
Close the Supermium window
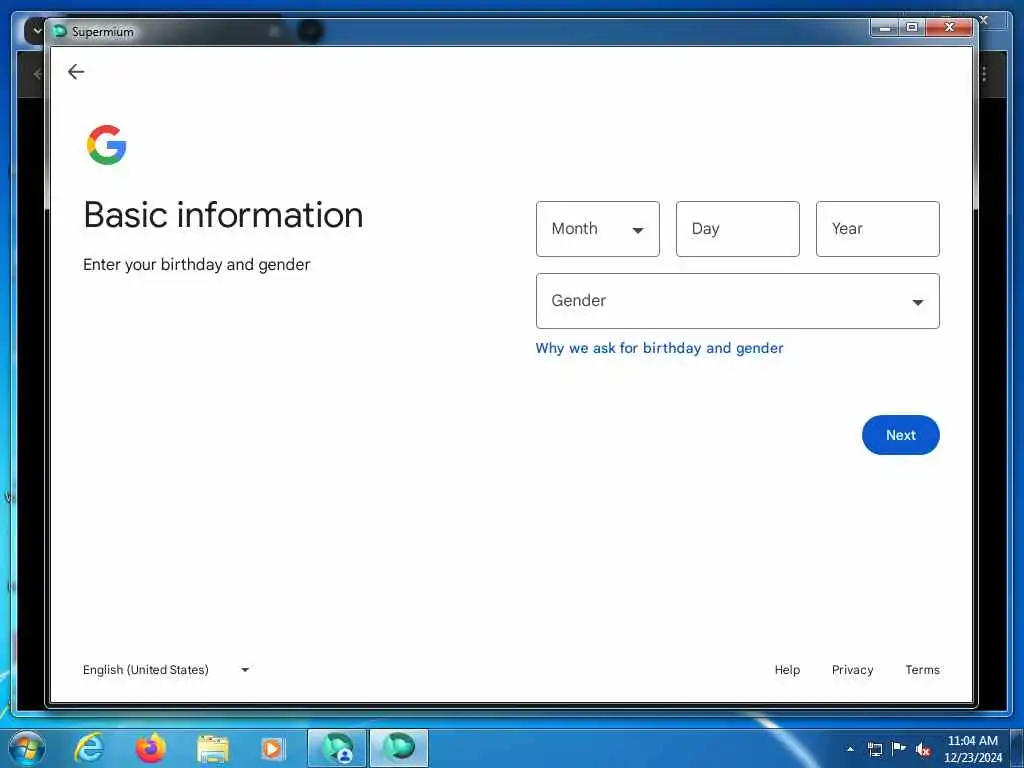pyautogui.click(x=950, y=27)
